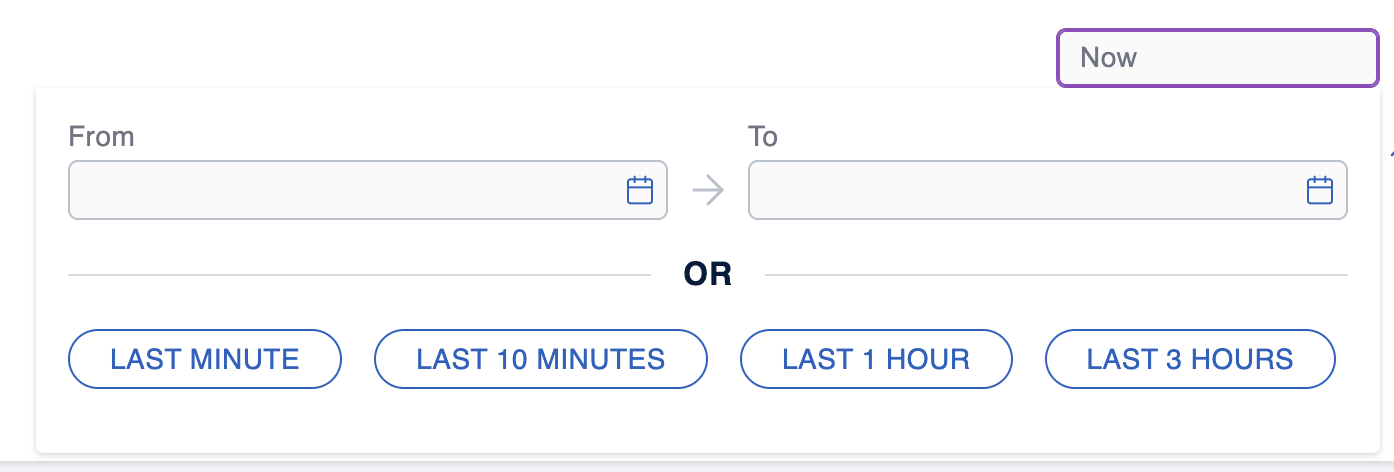Choose the LAST 10 MINUTES preset
1394x472 pixels.
(540, 359)
